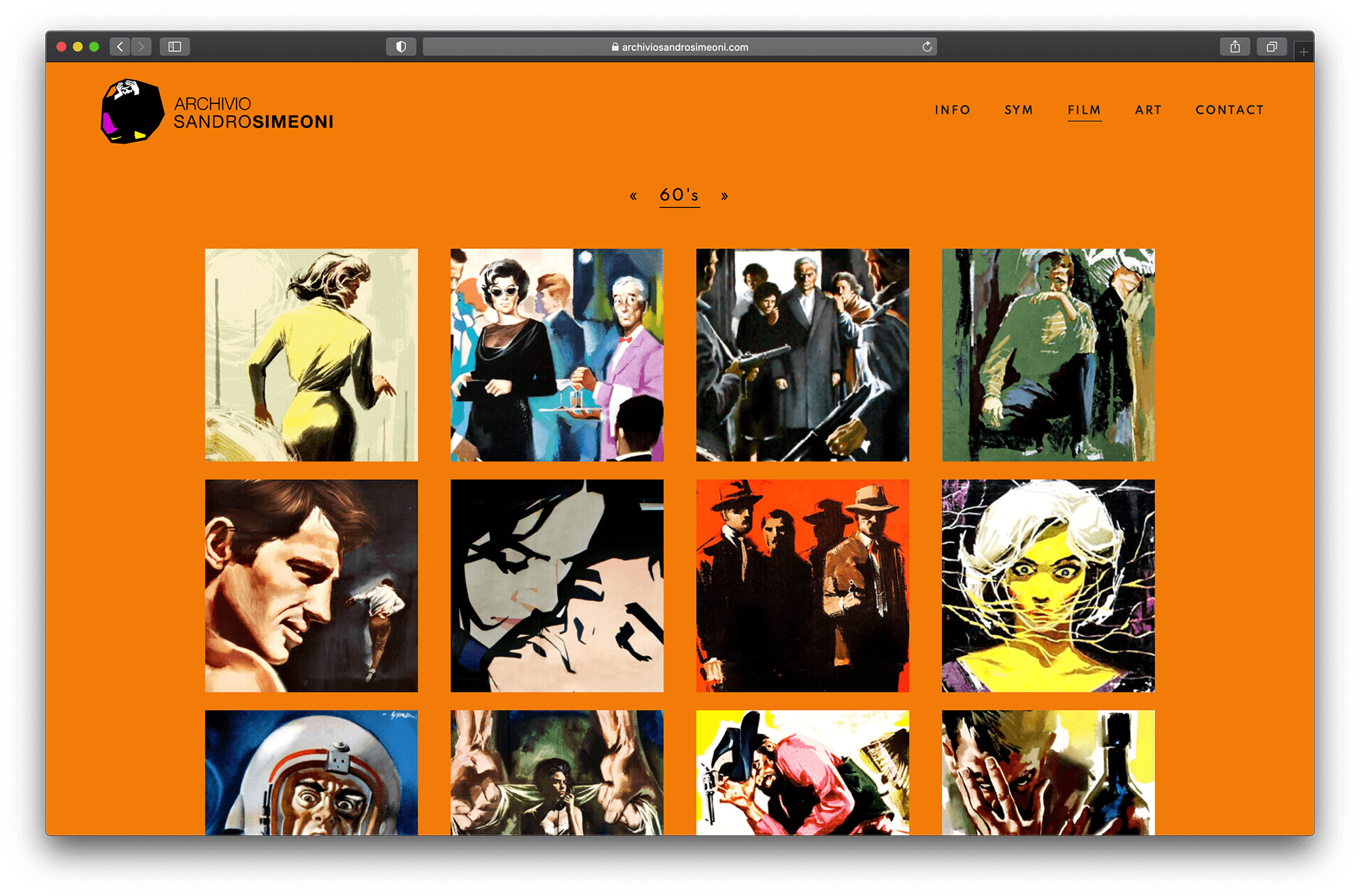
Task: Reload the page with the refresh icon
Action: tap(927, 47)
